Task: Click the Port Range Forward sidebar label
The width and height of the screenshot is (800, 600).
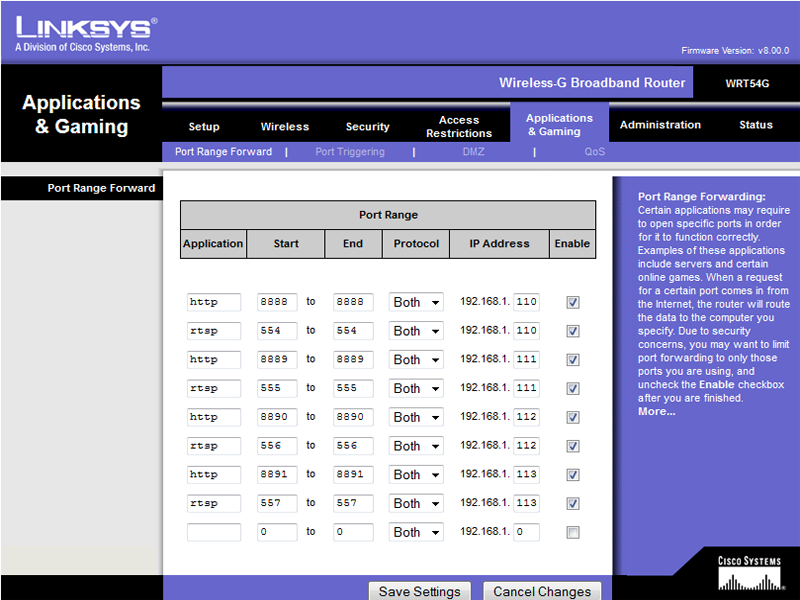Action: 101,188
